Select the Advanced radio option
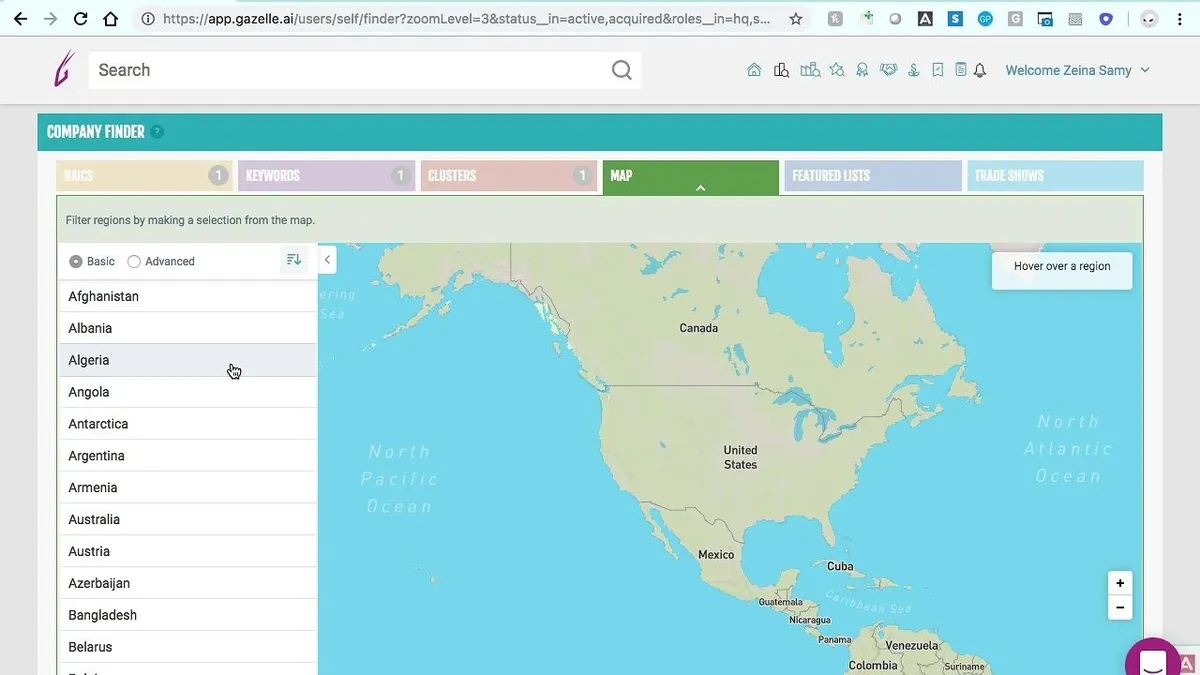Screen dimensions: 1200x675 point(134,261)
